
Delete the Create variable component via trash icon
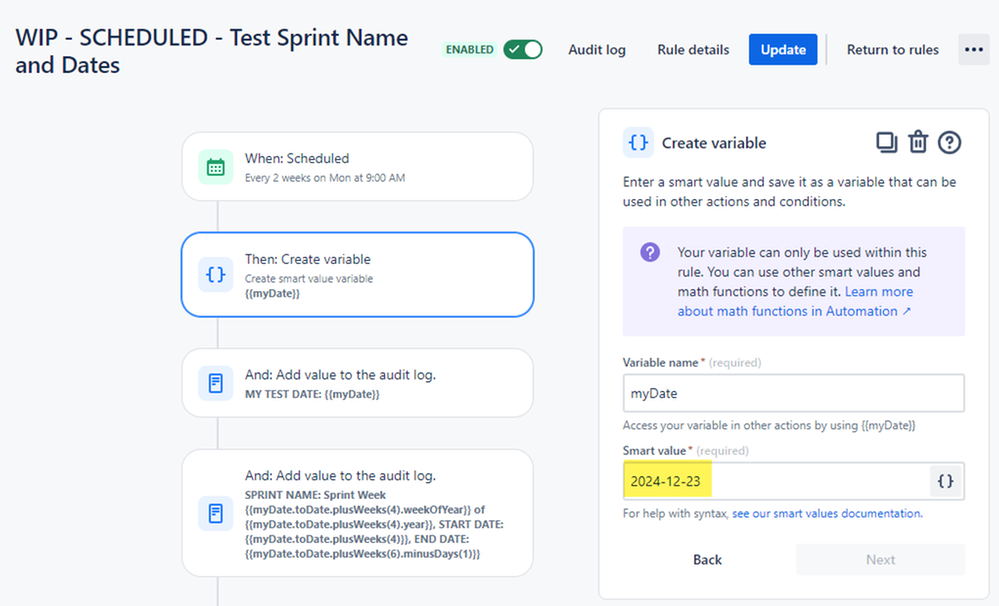tap(918, 142)
